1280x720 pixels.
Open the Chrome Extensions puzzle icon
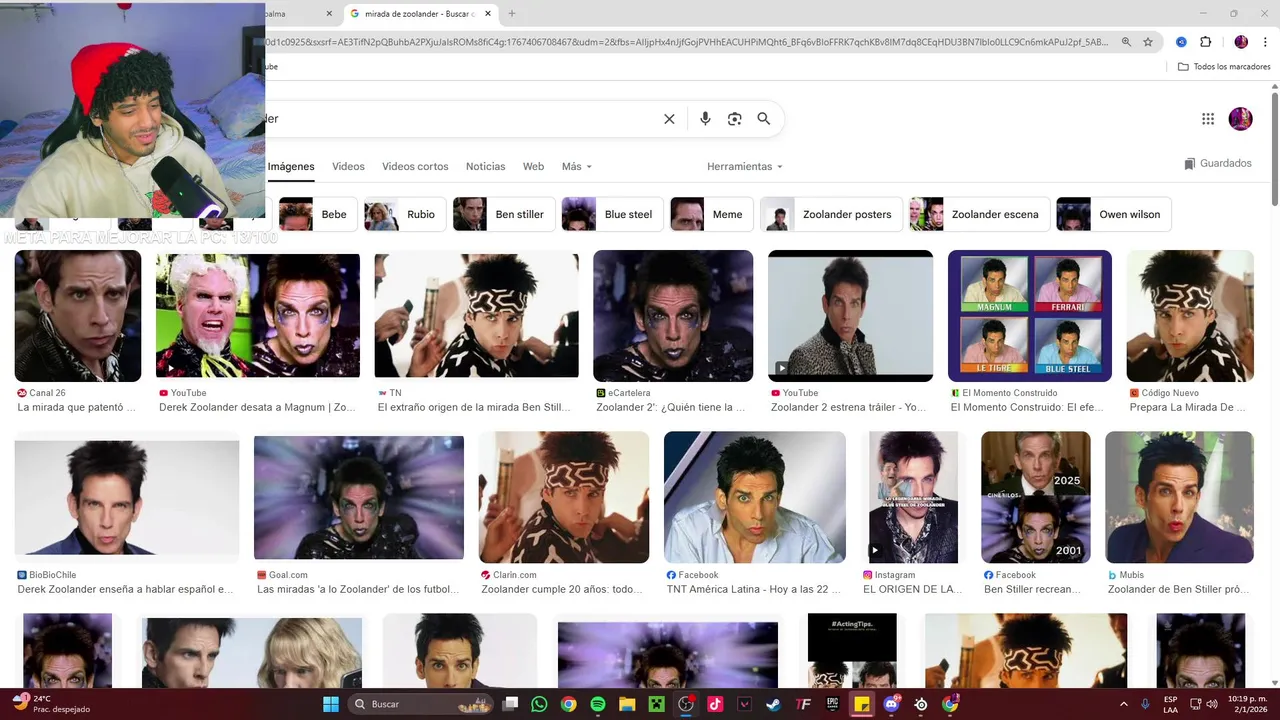1205,42
